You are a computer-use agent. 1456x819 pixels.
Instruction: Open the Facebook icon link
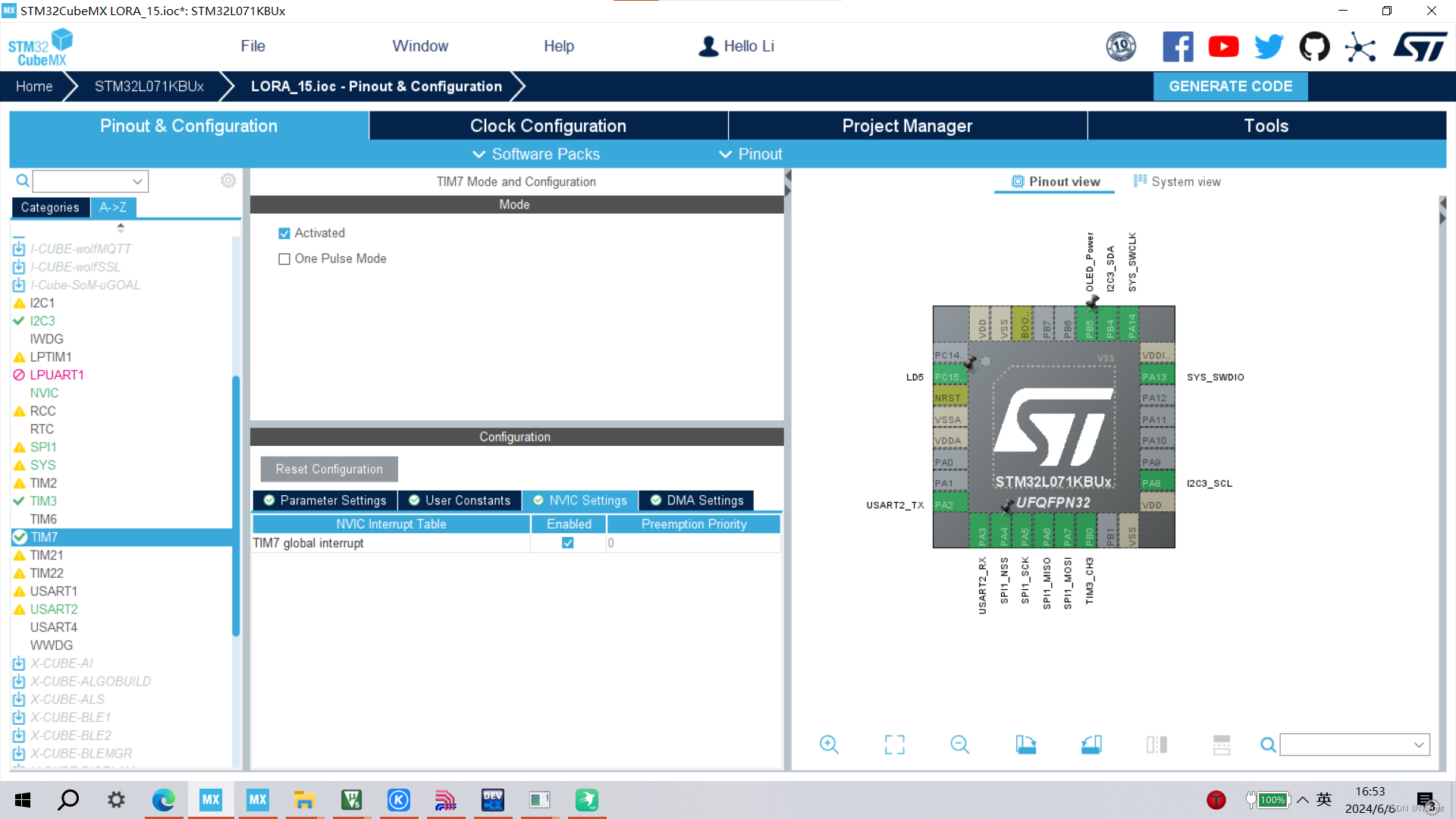point(1178,47)
